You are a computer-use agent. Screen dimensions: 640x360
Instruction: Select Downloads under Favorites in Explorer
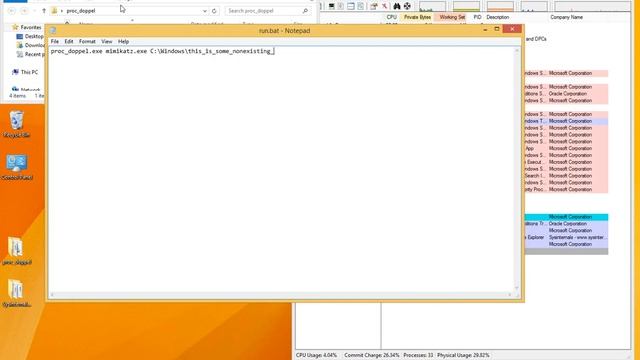31,45
